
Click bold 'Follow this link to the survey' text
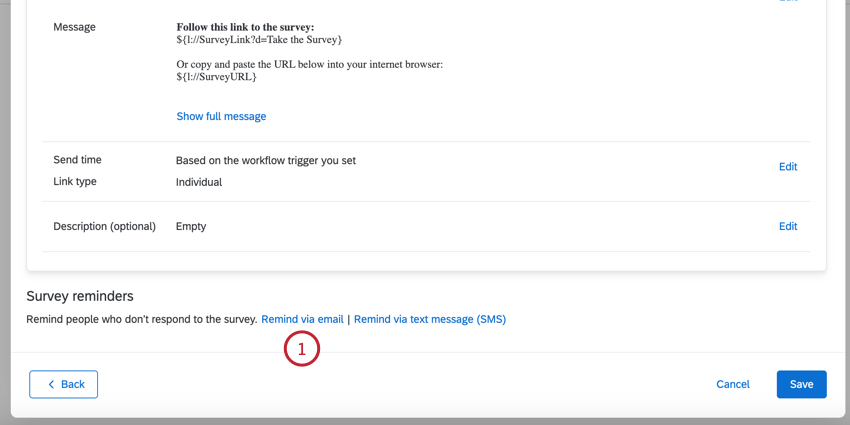[x=245, y=27]
